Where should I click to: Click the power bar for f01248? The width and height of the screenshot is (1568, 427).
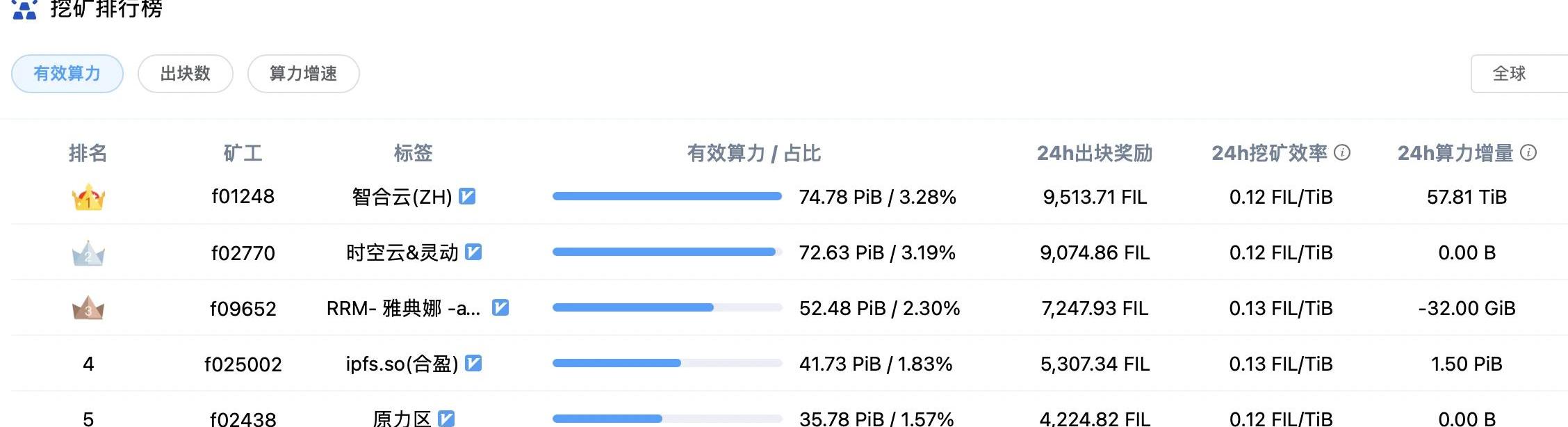(667, 197)
